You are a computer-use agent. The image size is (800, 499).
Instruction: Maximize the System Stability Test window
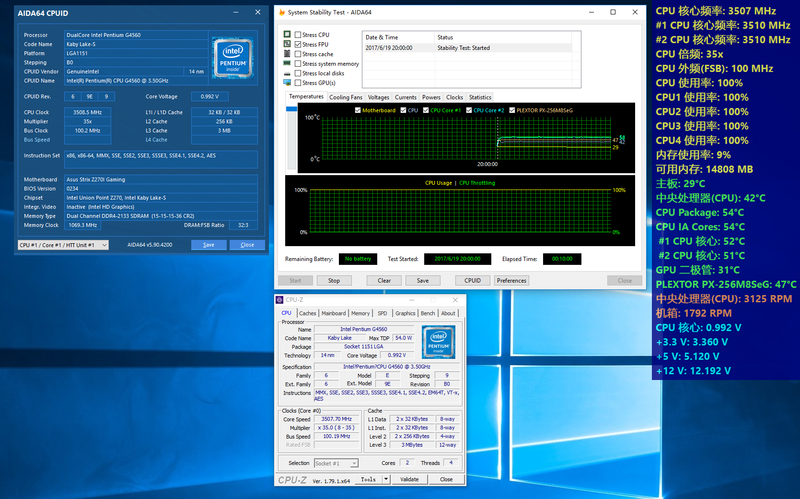(x=613, y=12)
